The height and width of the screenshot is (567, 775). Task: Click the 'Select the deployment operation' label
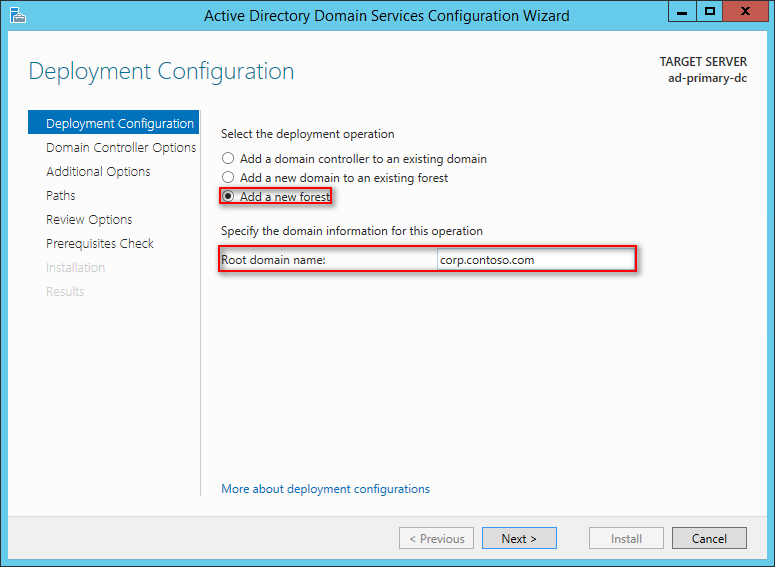[x=307, y=134]
